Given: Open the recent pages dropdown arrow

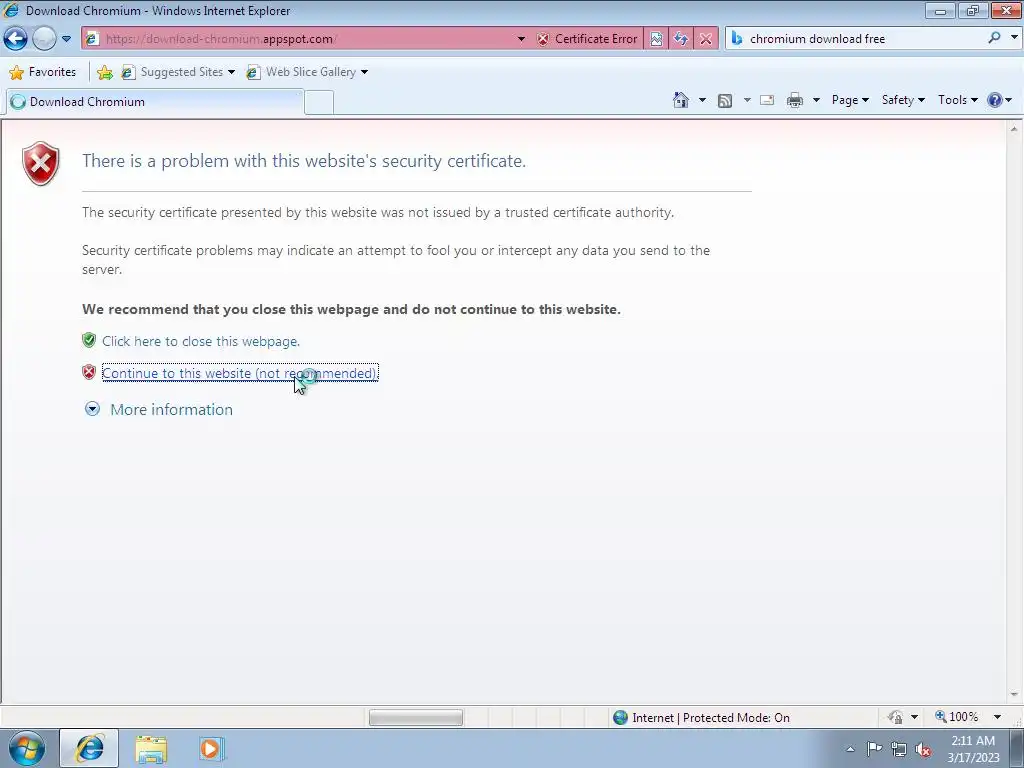Looking at the screenshot, I should point(67,39).
